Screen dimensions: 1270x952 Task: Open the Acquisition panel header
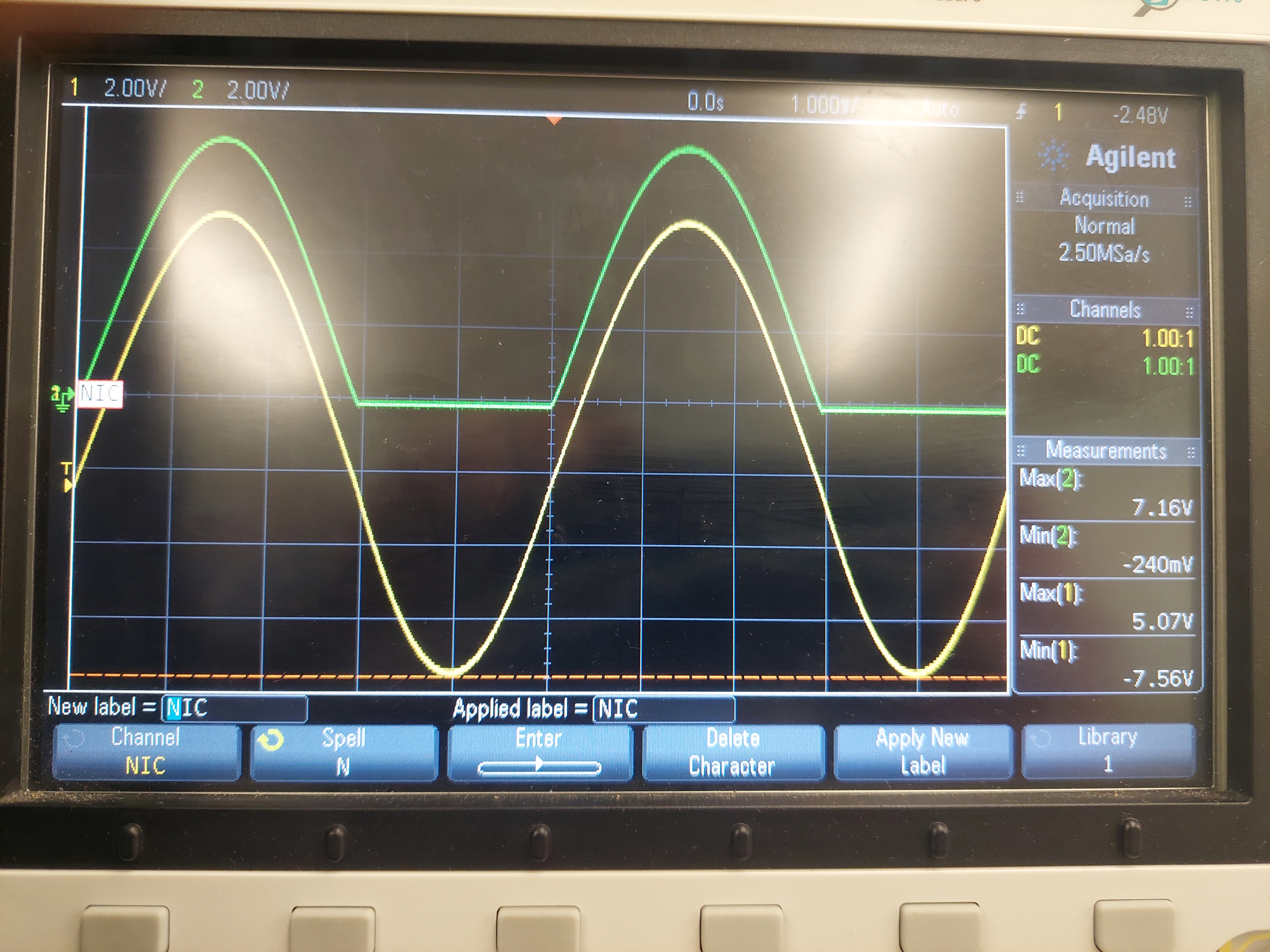(x=1104, y=199)
